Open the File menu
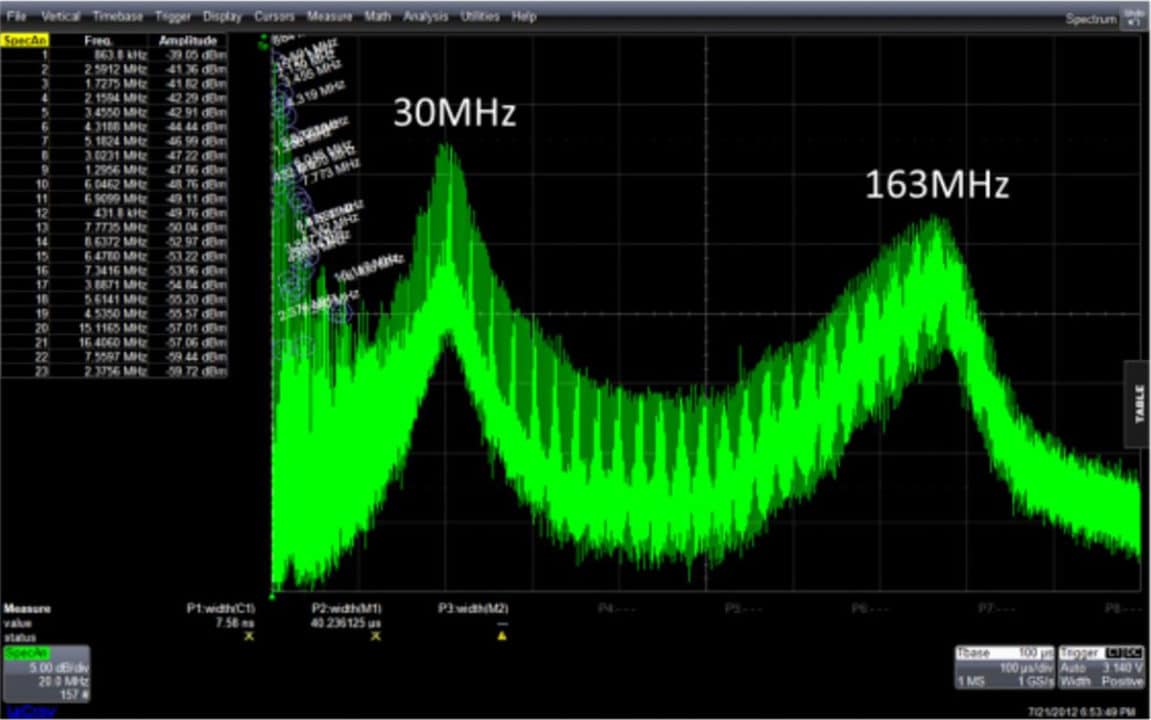The width and height of the screenshot is (1151, 720). 18,17
